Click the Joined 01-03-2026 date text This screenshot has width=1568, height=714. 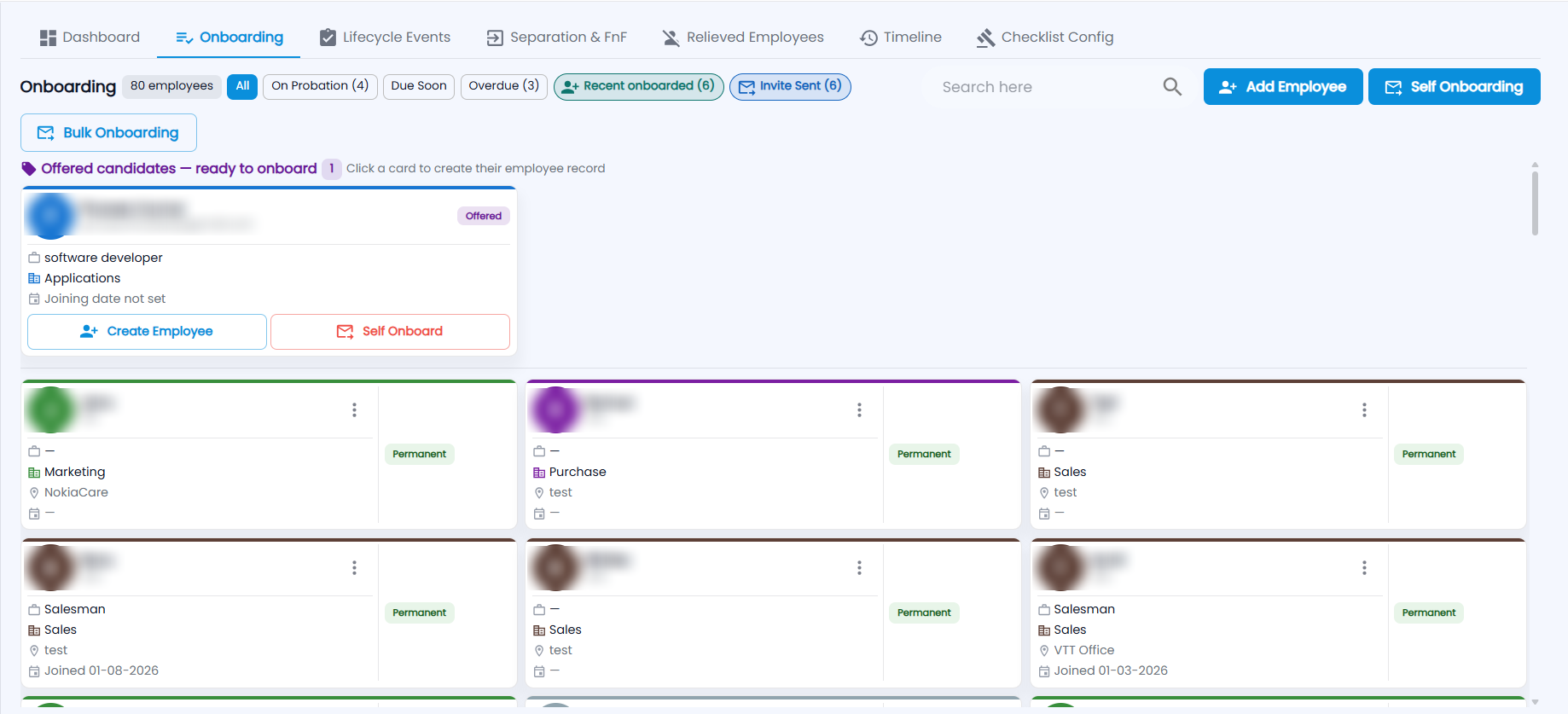[x=1111, y=671]
